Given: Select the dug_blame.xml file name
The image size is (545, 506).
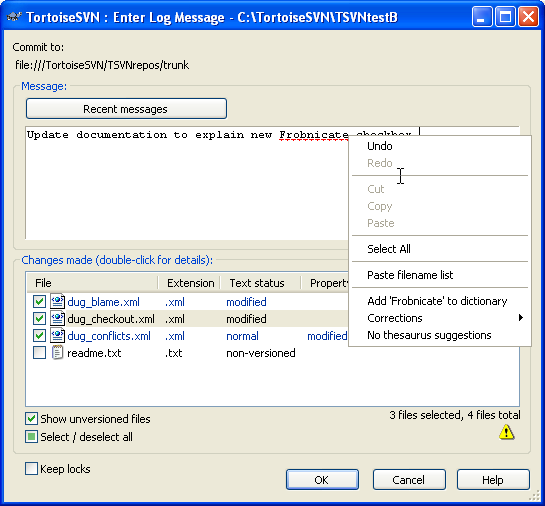Looking at the screenshot, I should point(103,302).
